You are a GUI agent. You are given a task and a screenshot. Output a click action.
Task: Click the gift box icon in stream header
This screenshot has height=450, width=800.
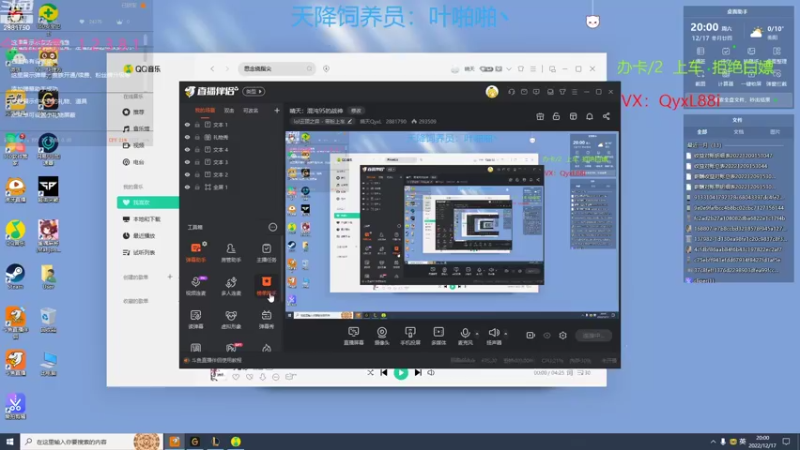point(540,116)
